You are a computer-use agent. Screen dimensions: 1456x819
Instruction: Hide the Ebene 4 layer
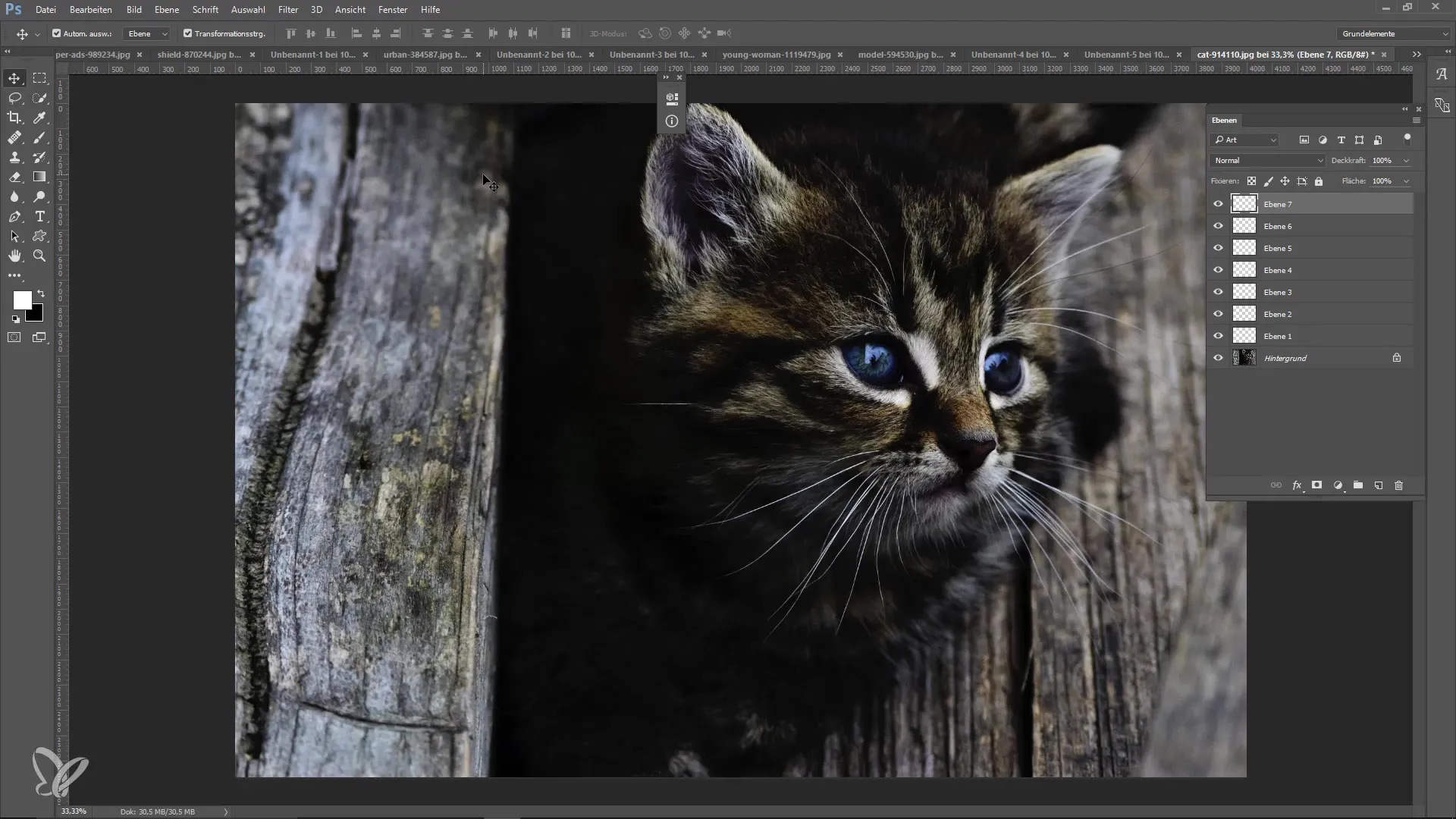coord(1218,270)
